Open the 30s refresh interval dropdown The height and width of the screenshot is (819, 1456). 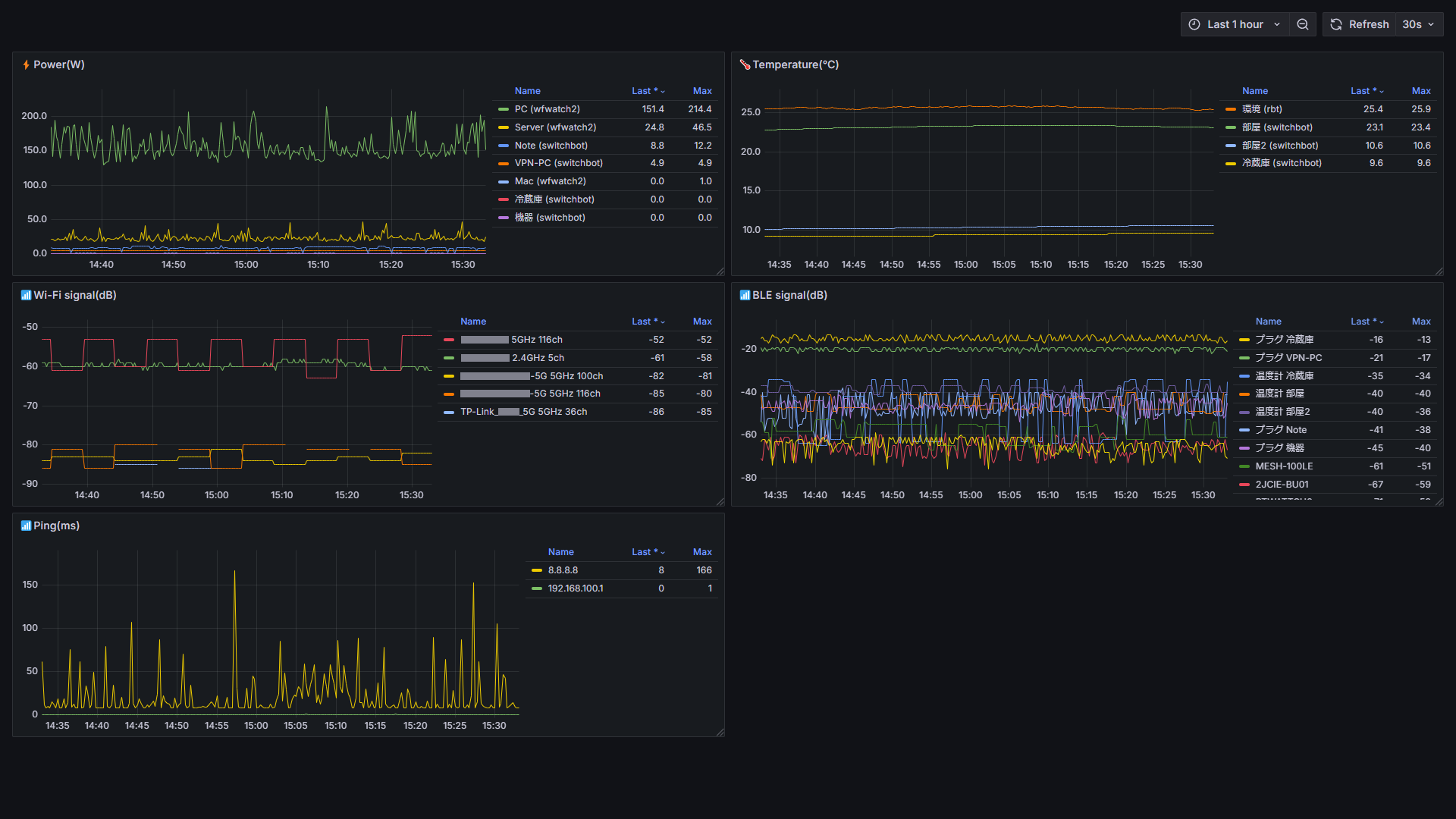click(1418, 24)
